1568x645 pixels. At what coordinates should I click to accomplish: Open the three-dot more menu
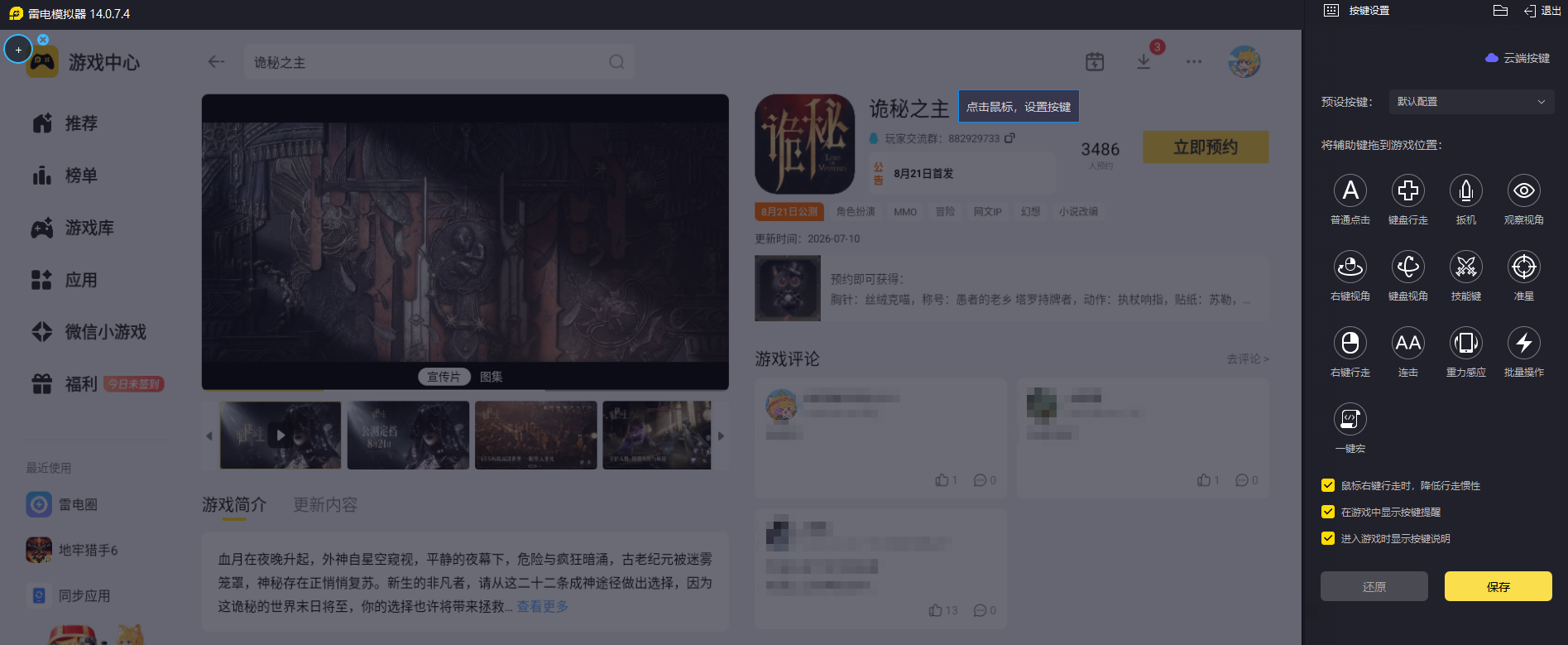click(x=1194, y=62)
